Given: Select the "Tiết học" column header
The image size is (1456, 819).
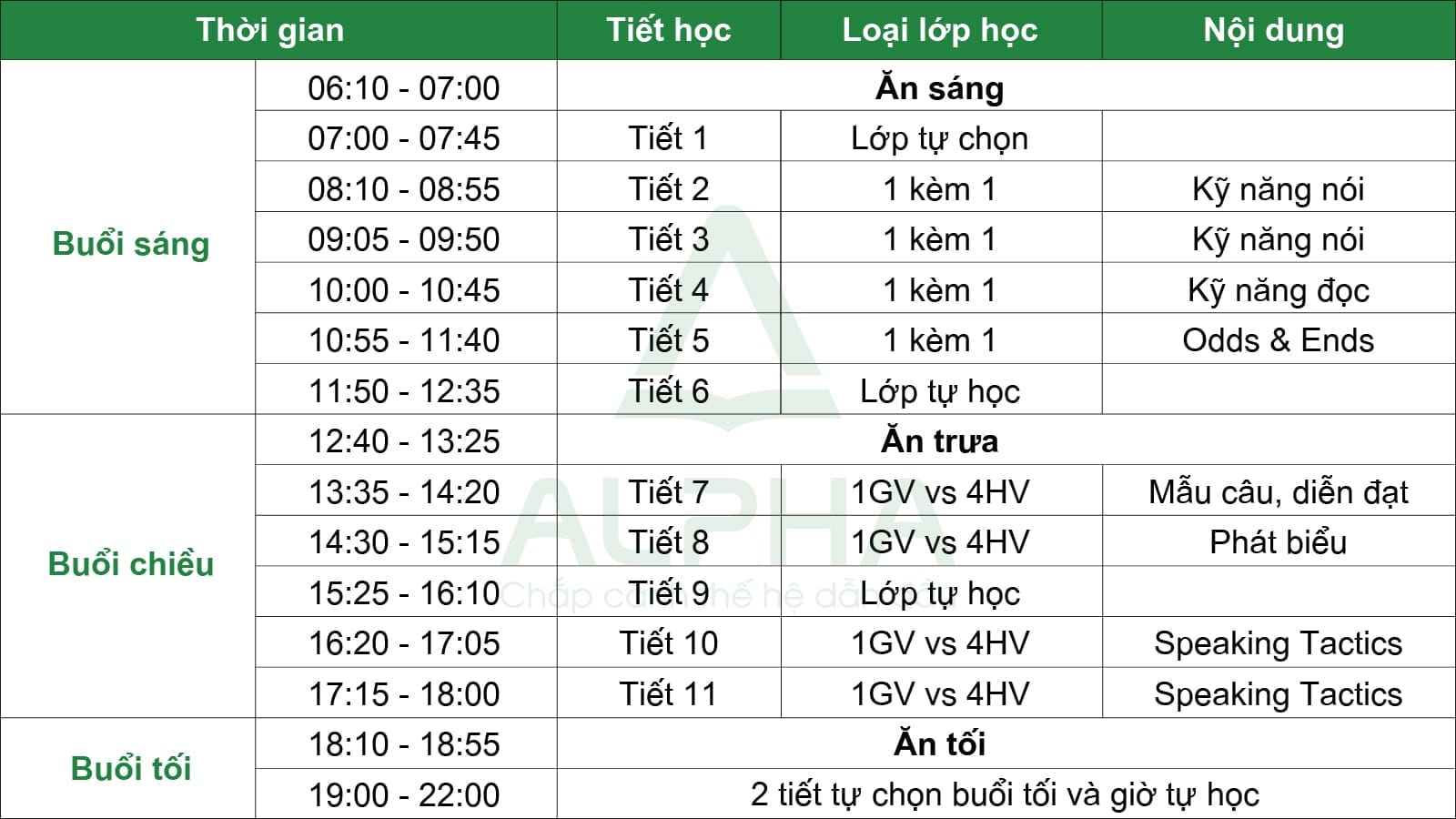Looking at the screenshot, I should [x=669, y=30].
